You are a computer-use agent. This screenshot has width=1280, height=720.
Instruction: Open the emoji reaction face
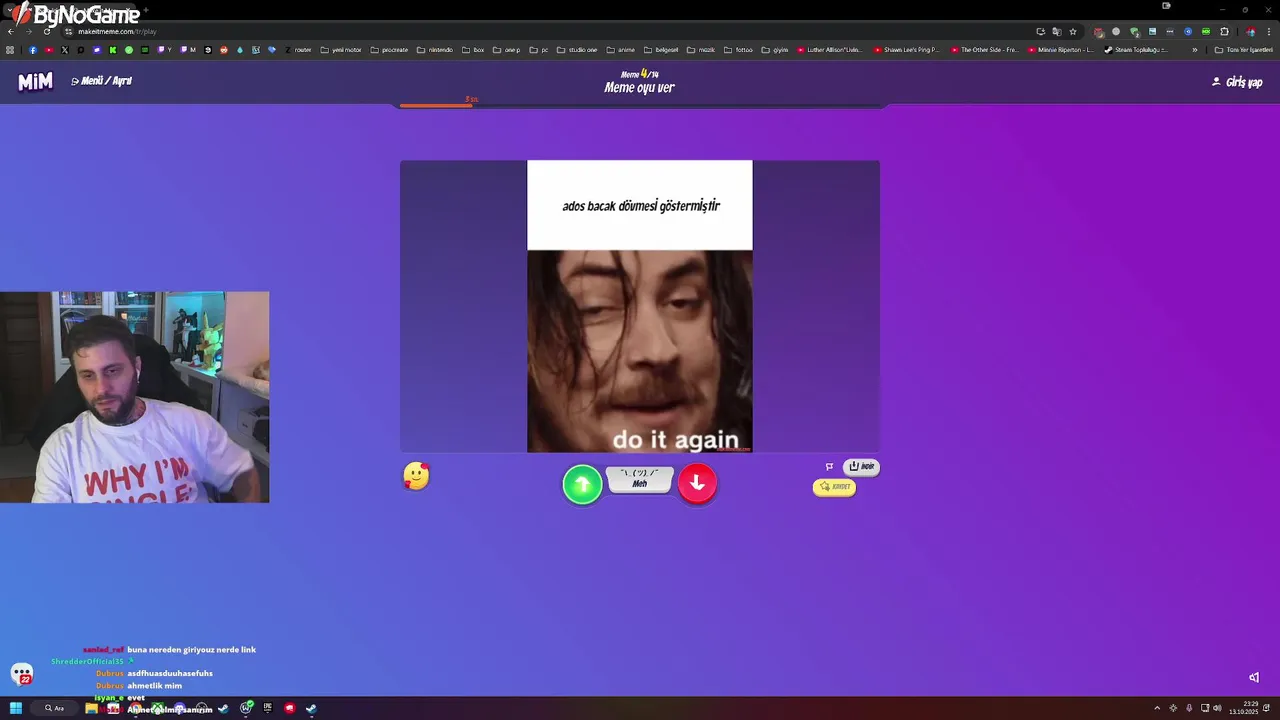tap(416, 476)
